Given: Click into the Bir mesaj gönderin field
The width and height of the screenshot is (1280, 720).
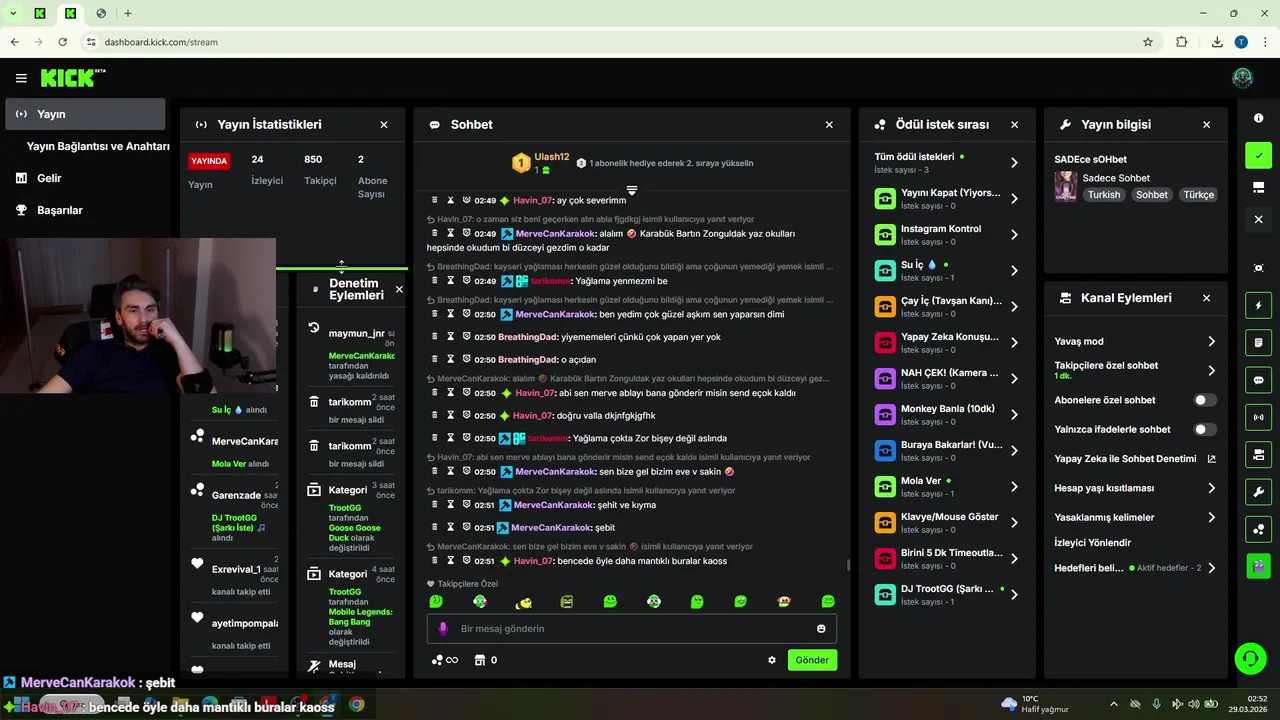Looking at the screenshot, I should pos(632,629).
